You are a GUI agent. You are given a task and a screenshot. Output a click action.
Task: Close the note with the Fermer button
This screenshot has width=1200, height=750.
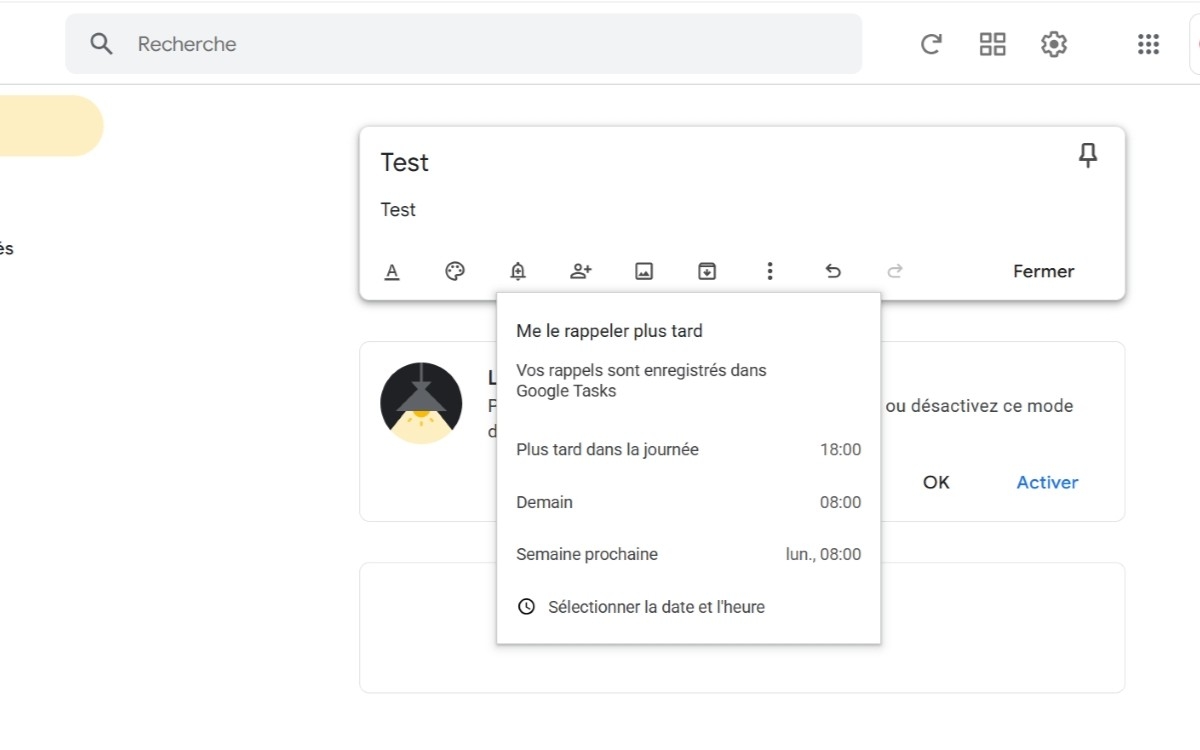(1043, 270)
